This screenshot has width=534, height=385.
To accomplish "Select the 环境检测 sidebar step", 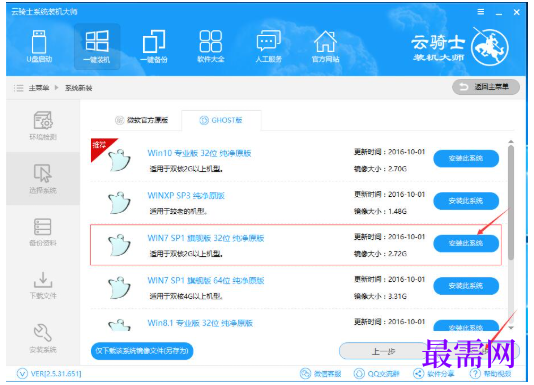I will tap(43, 126).
